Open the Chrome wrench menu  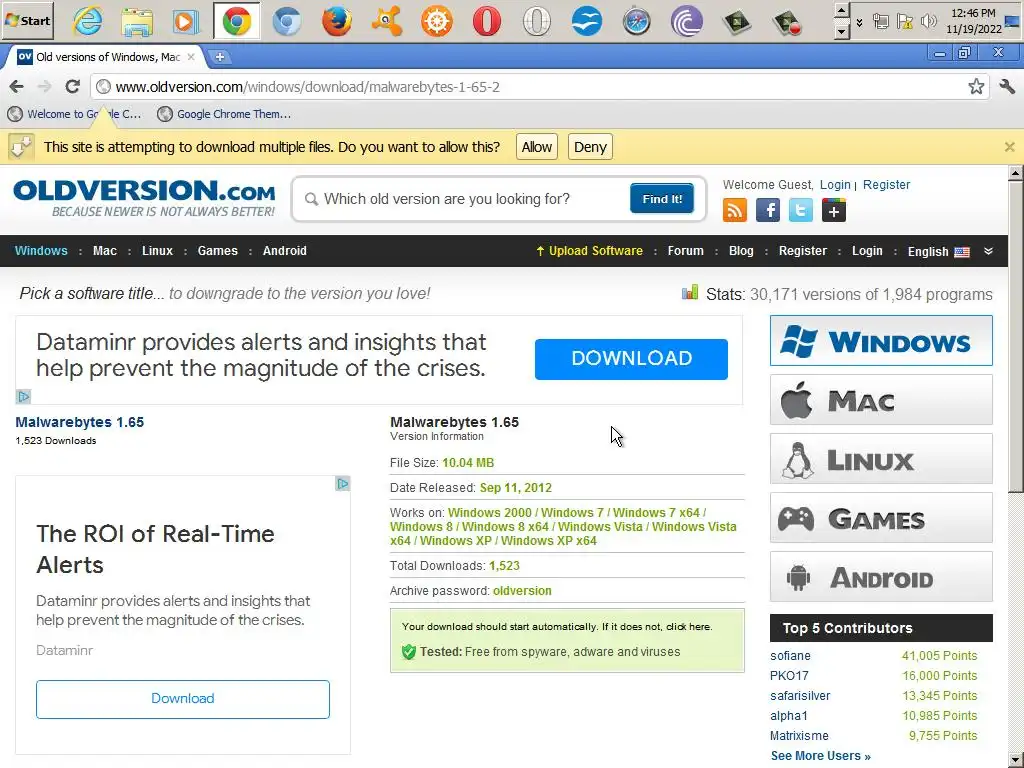click(1007, 86)
